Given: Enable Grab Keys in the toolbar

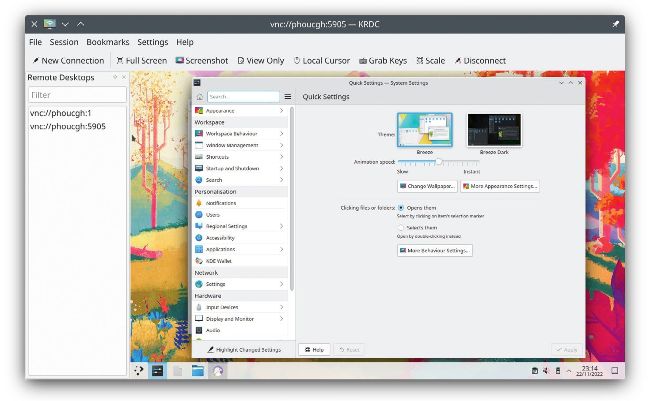Looking at the screenshot, I should click(382, 60).
